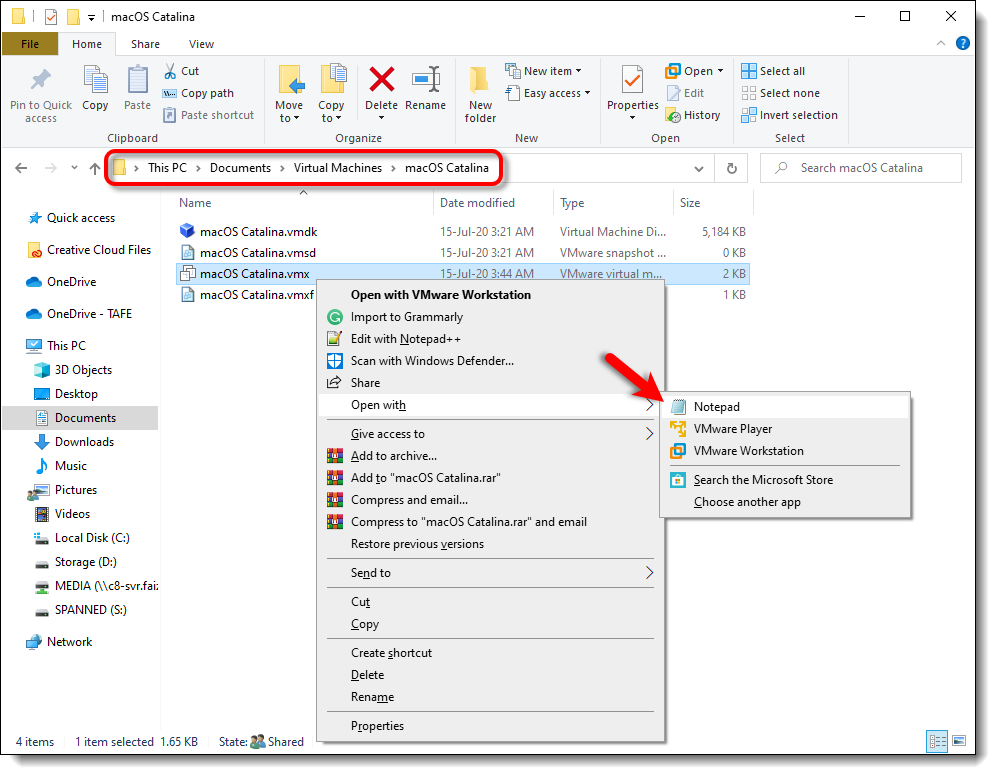This screenshot has width=998, height=777.
Task: Open the New item dropdown
Action: pos(545,71)
